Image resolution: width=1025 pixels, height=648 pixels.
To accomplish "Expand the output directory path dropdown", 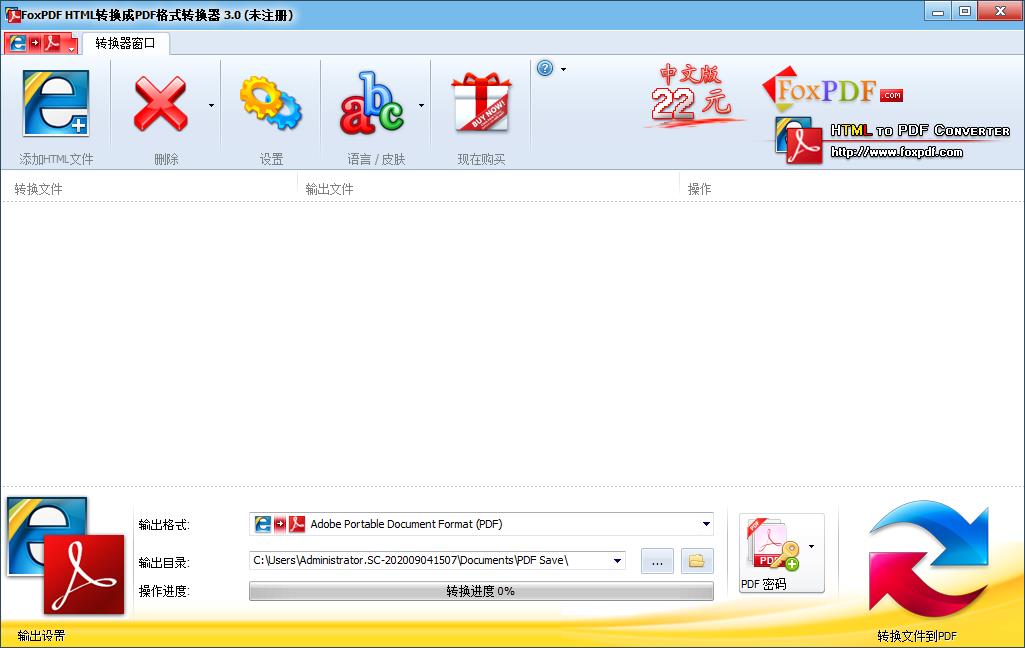I will pyautogui.click(x=617, y=560).
